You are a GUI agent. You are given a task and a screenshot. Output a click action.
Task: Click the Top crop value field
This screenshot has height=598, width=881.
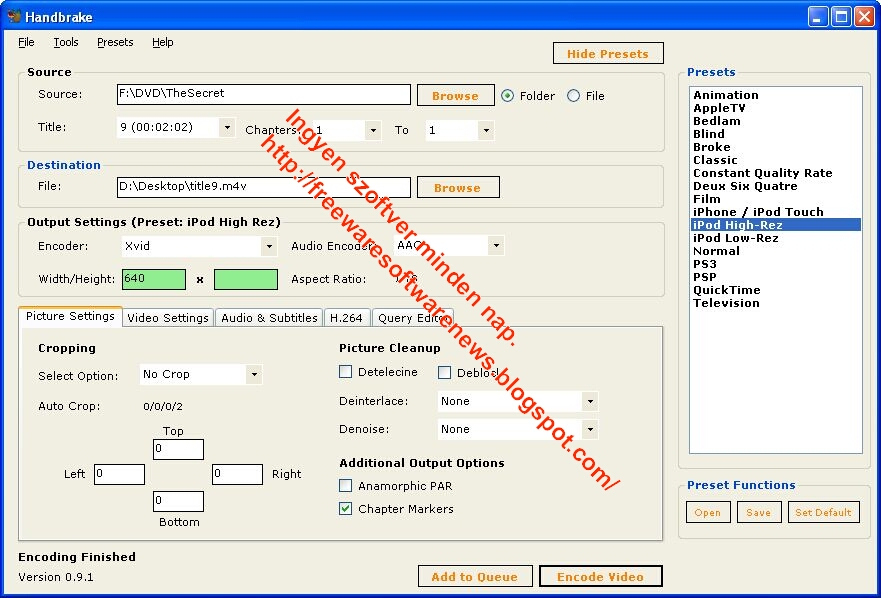[x=178, y=449]
